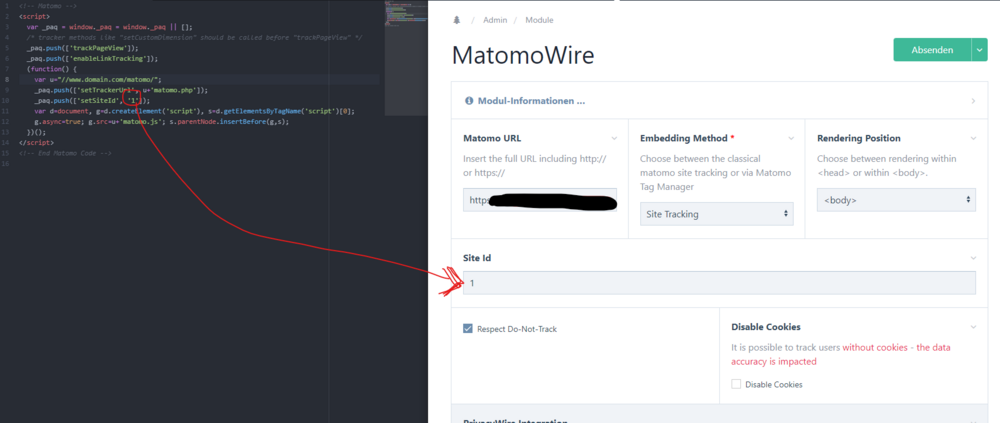Screen dimensions: 1000x423
Task: Click the Matomo URL input field
Action: tap(540, 200)
